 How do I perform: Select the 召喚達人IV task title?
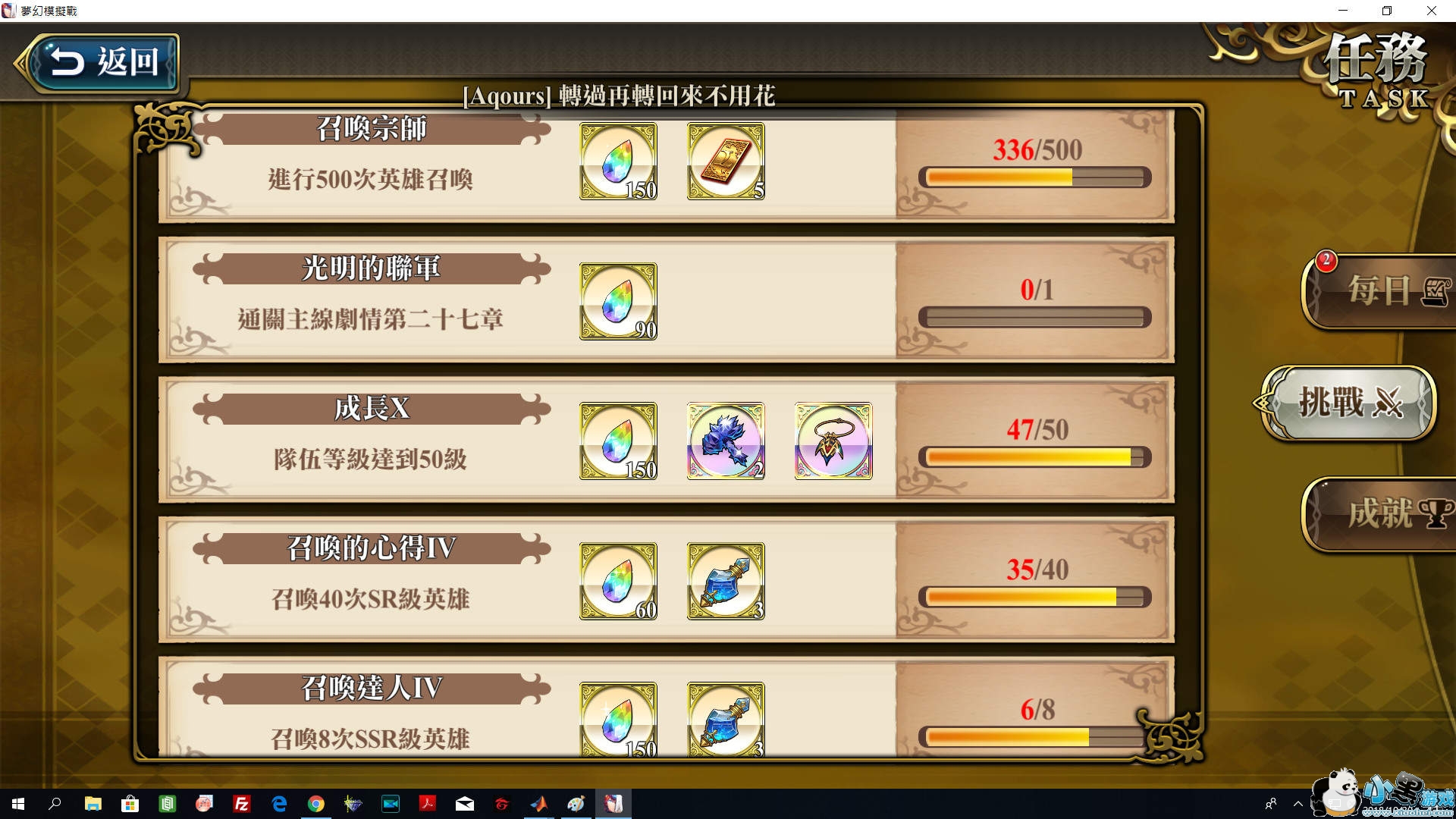pos(372,689)
